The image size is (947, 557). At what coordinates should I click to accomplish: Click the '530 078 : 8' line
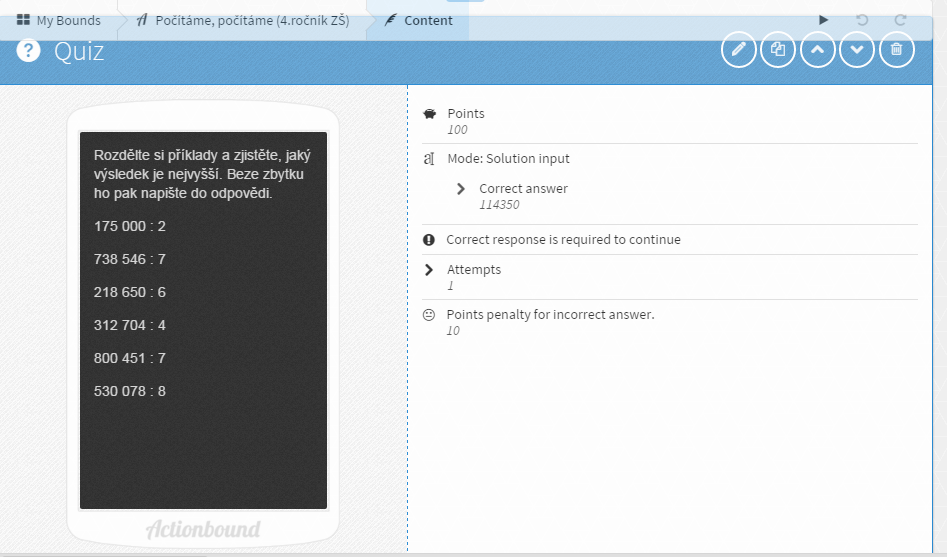pyautogui.click(x=129, y=391)
